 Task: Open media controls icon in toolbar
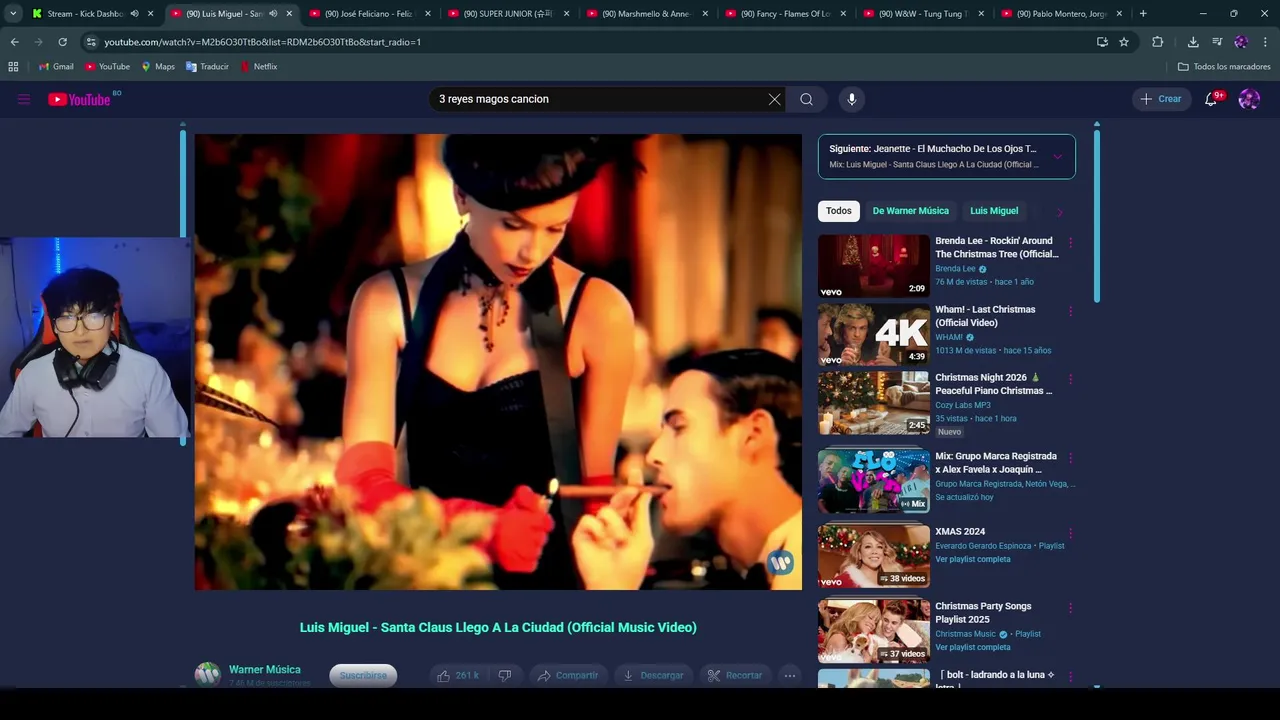[1217, 42]
